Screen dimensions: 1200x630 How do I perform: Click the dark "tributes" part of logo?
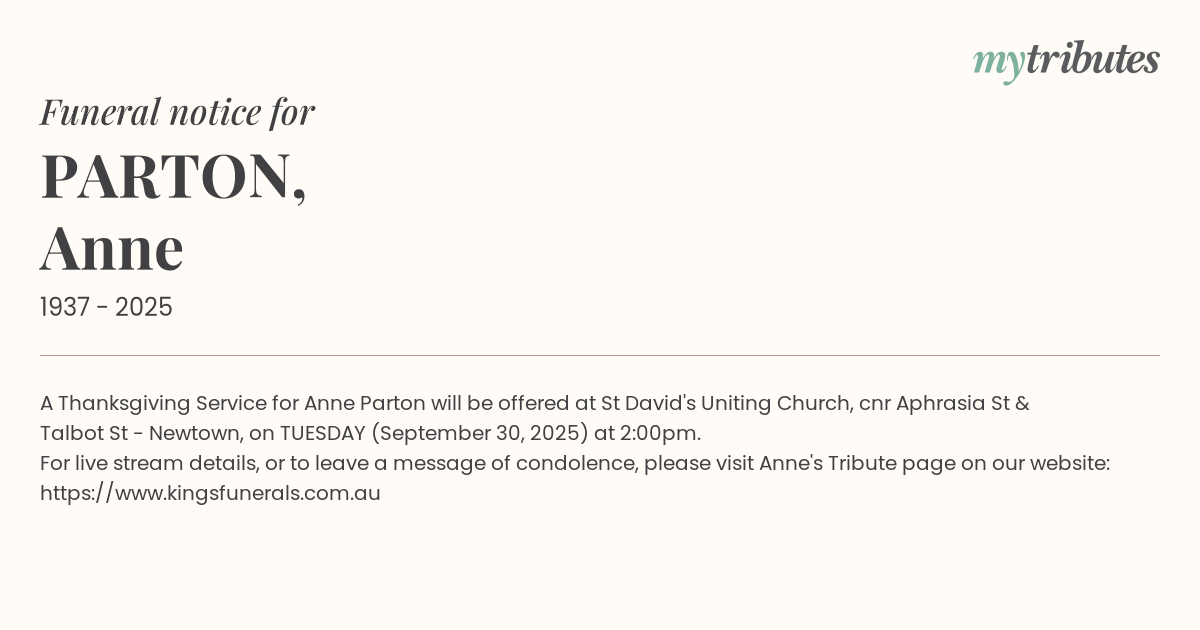(x=1092, y=59)
